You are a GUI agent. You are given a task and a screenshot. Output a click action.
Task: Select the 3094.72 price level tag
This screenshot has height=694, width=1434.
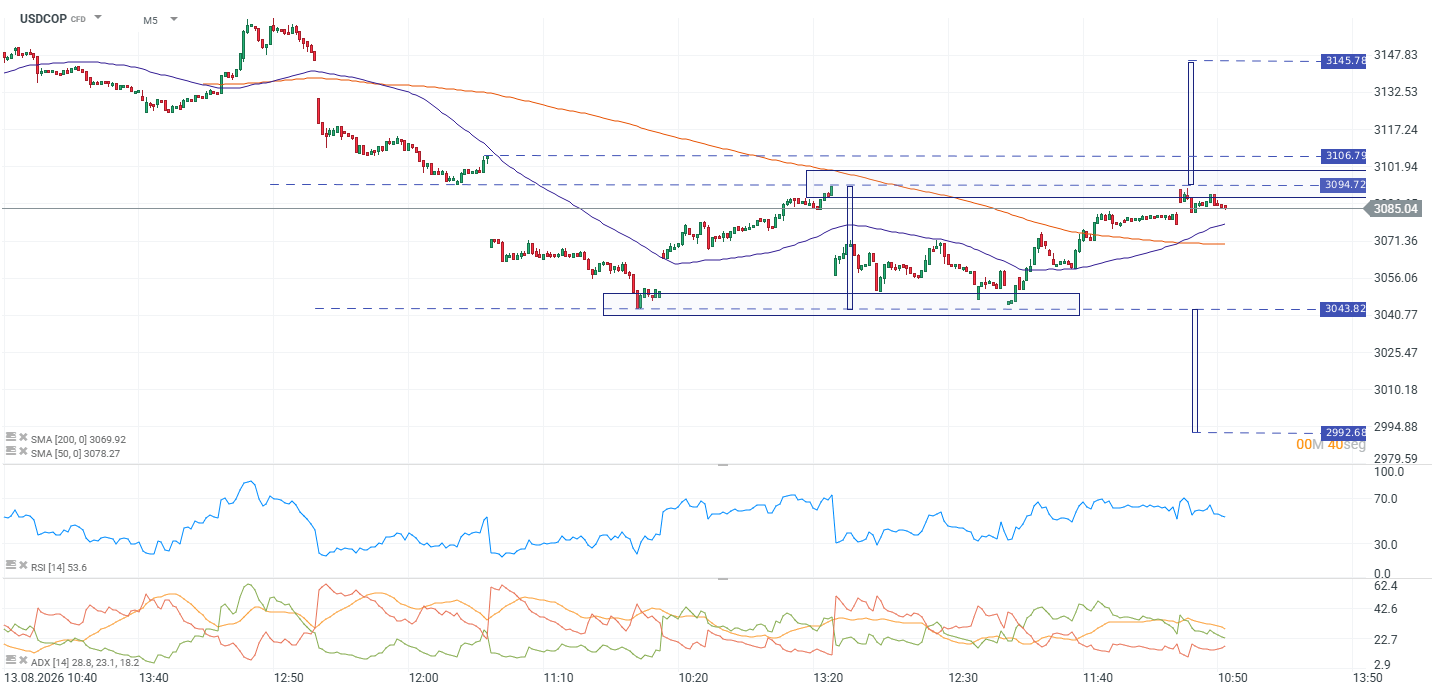[1343, 185]
